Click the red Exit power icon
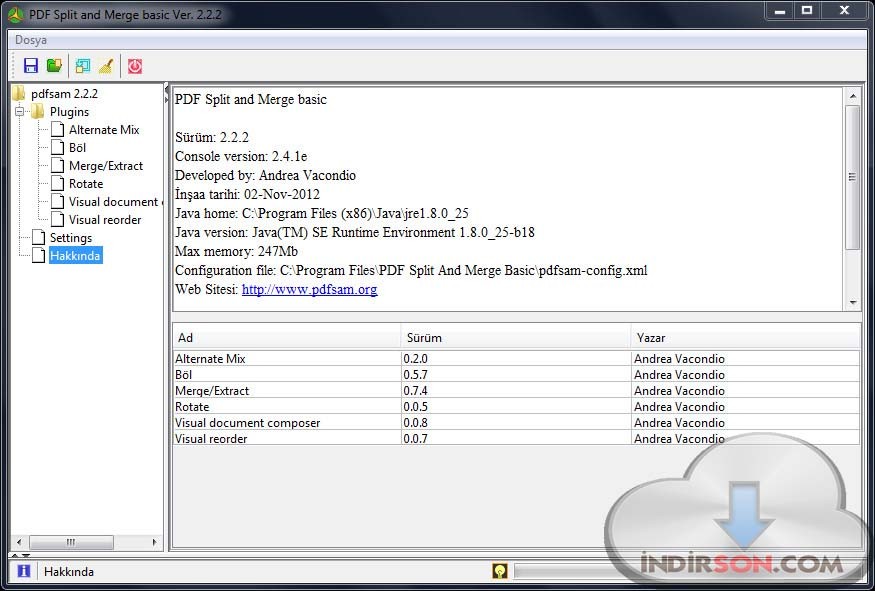The image size is (875, 591). pos(135,66)
